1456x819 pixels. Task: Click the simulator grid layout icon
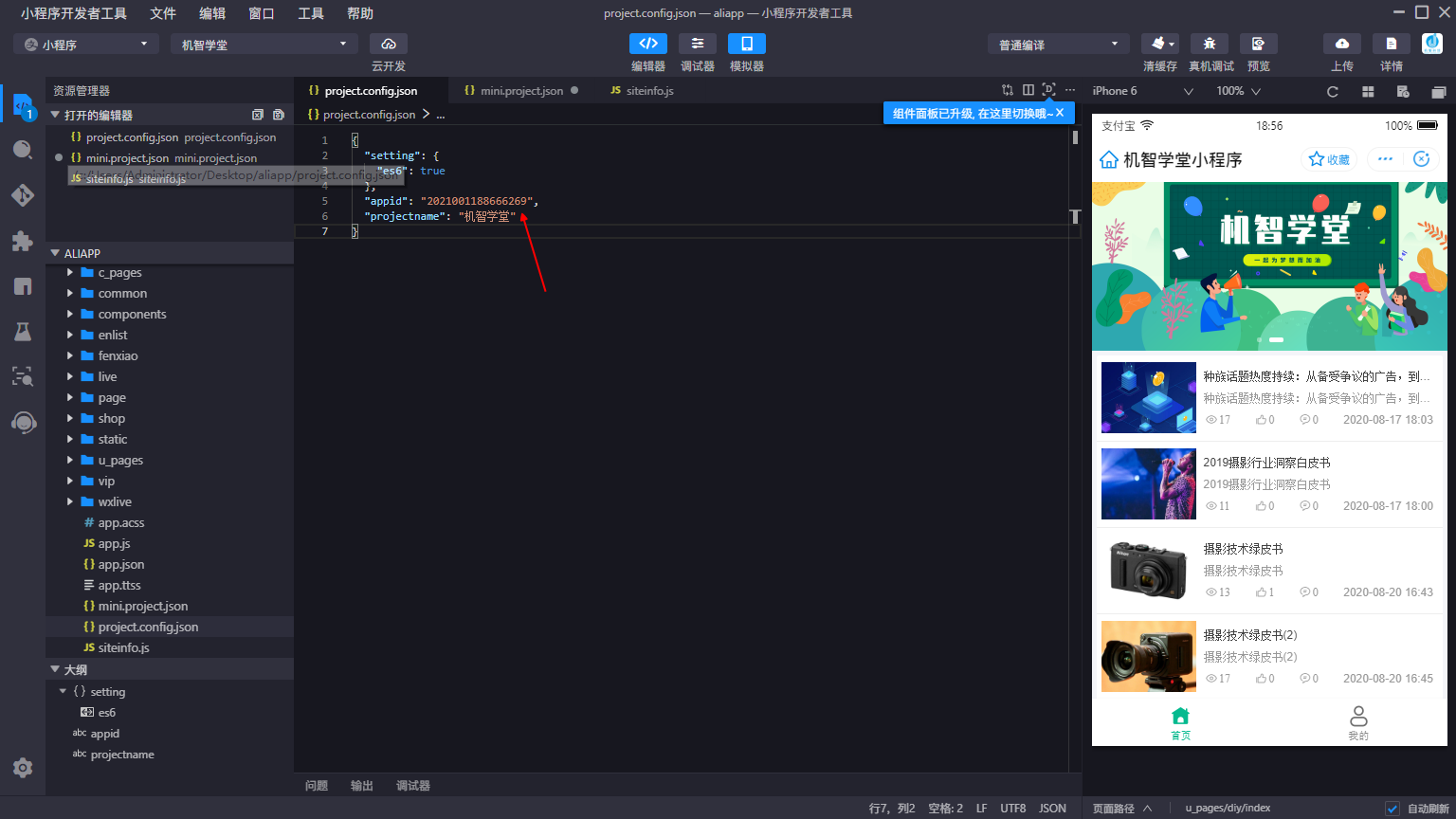[1368, 91]
